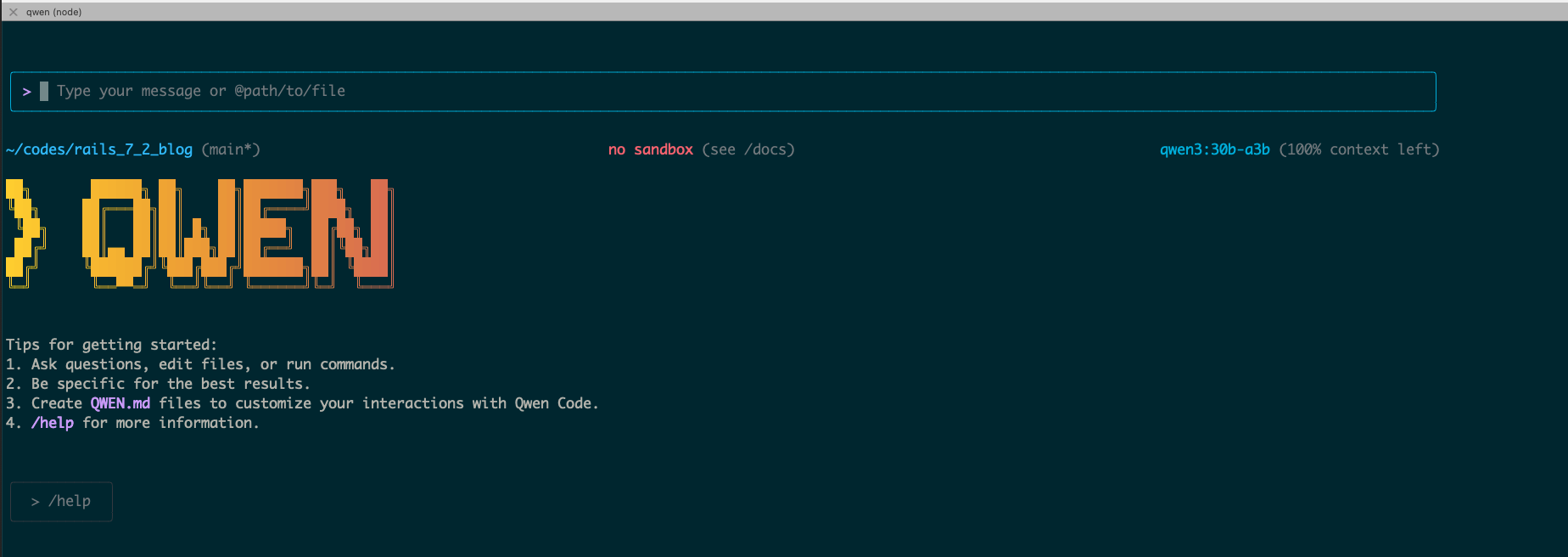
Task: Click tip 1 'Ask questions, edit files'
Action: 200,364
